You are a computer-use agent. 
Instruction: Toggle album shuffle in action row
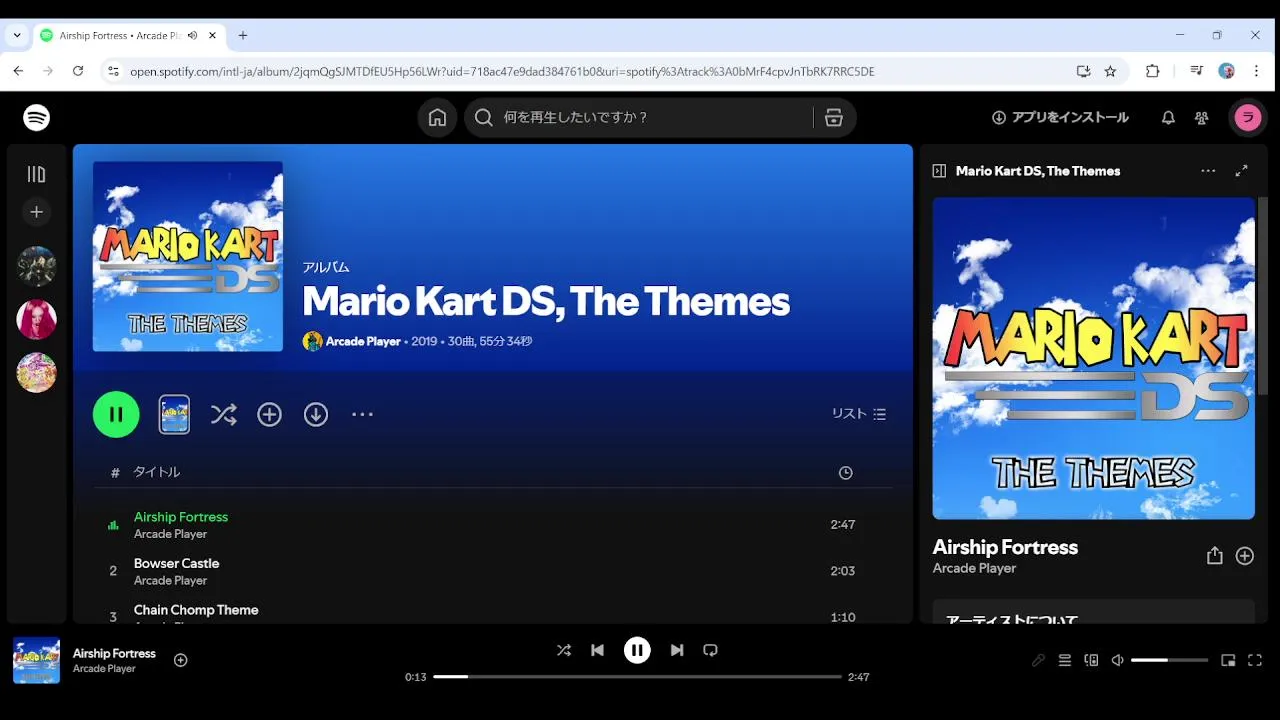(x=223, y=414)
